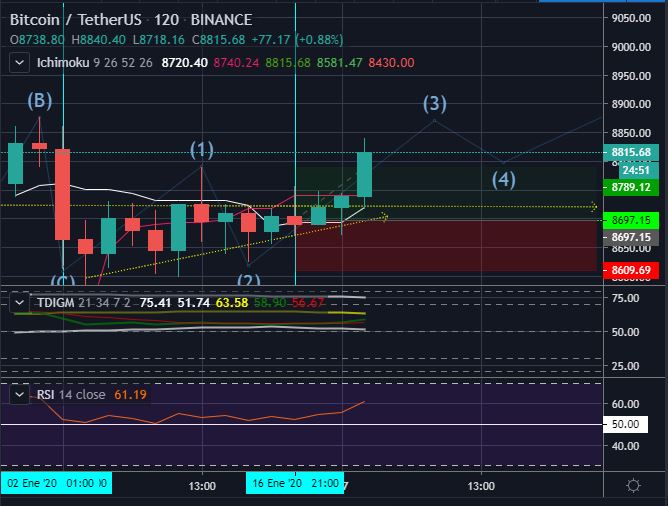This screenshot has height=506, width=668.
Task: Click the (1) wave label
Action: click(x=202, y=150)
